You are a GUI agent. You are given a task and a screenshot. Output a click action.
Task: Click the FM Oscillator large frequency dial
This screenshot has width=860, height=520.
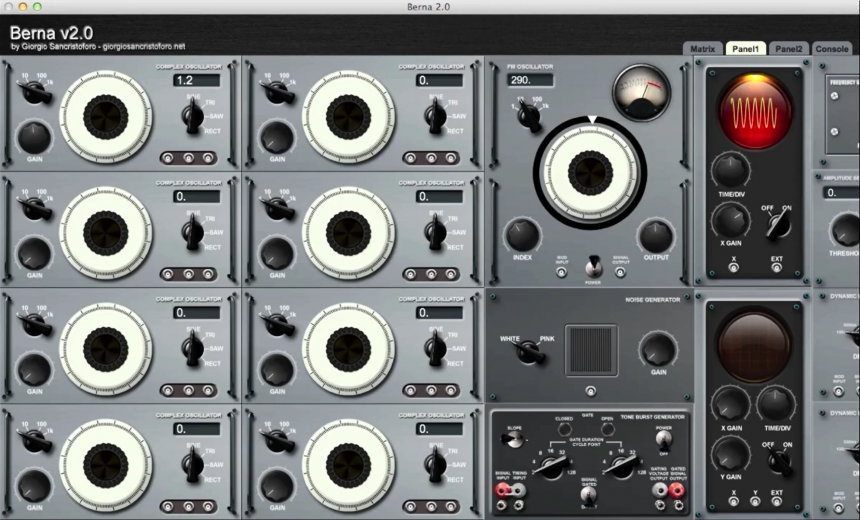coord(590,173)
